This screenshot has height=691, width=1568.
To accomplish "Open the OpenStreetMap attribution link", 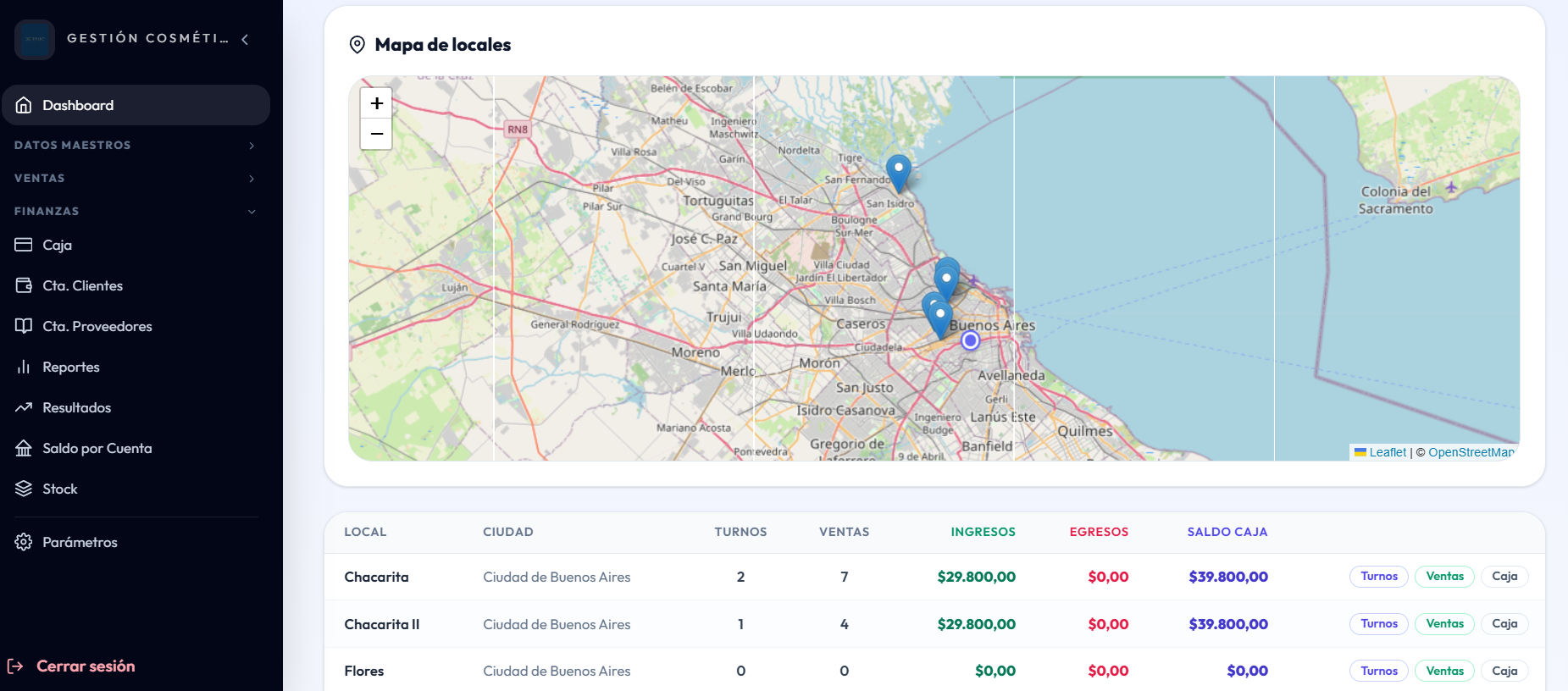I will tap(1471, 452).
